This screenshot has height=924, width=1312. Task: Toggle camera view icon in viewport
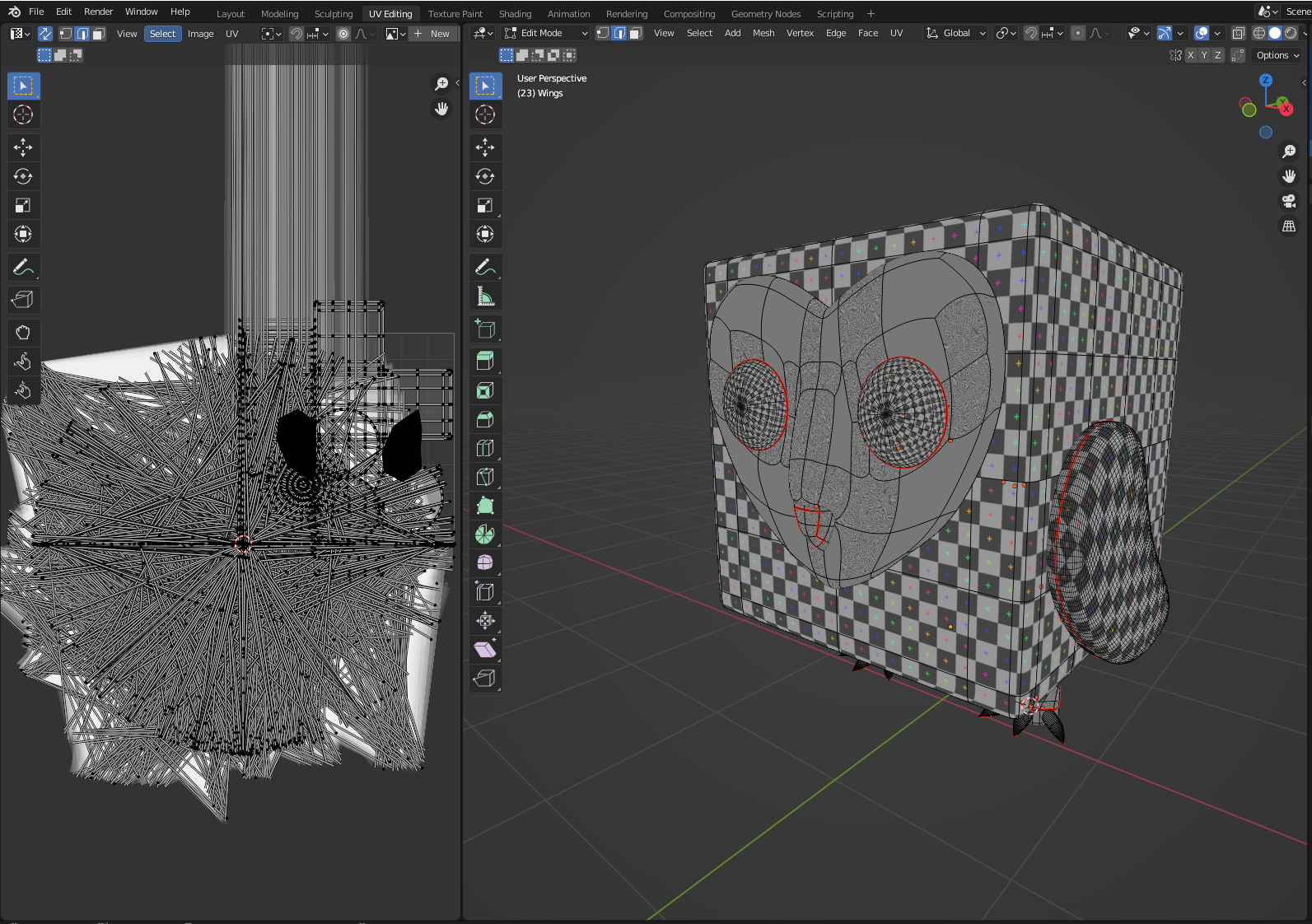click(1289, 201)
